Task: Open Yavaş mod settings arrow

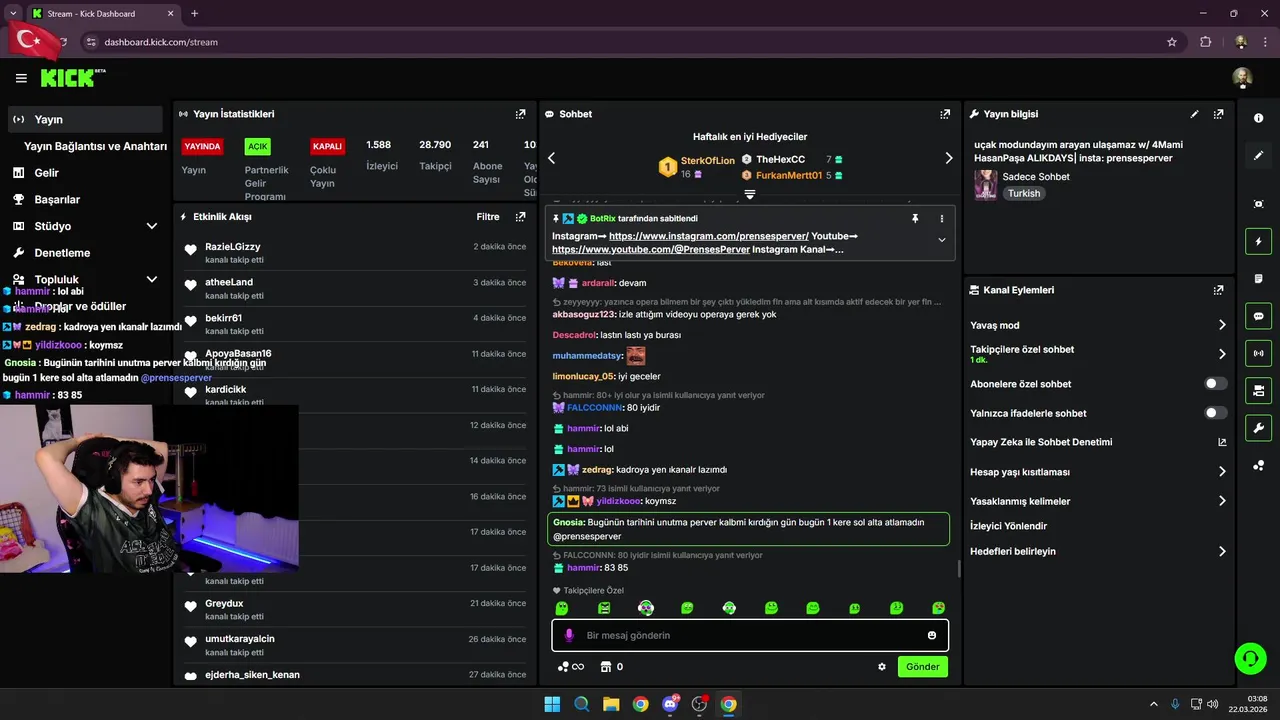Action: [x=1222, y=325]
